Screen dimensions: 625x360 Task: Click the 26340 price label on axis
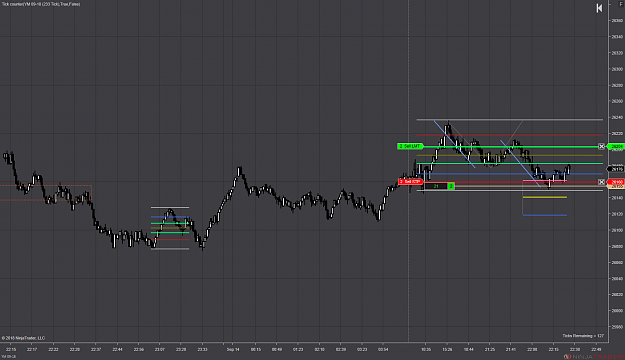pos(617,37)
